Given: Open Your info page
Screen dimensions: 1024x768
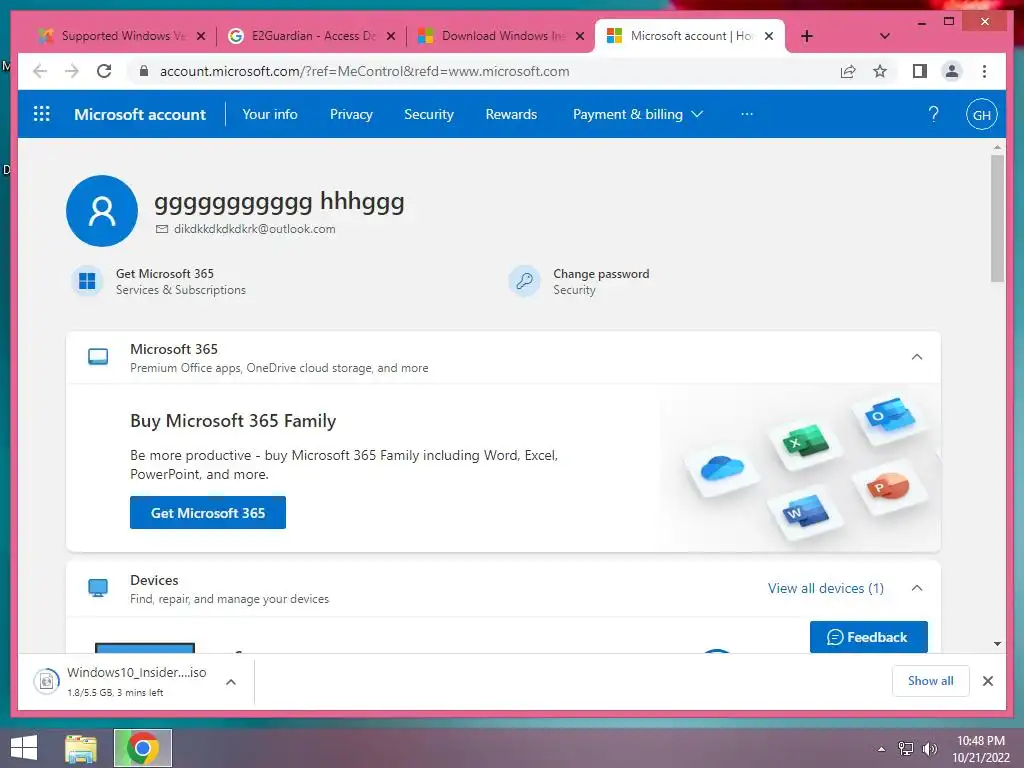Looking at the screenshot, I should (270, 114).
